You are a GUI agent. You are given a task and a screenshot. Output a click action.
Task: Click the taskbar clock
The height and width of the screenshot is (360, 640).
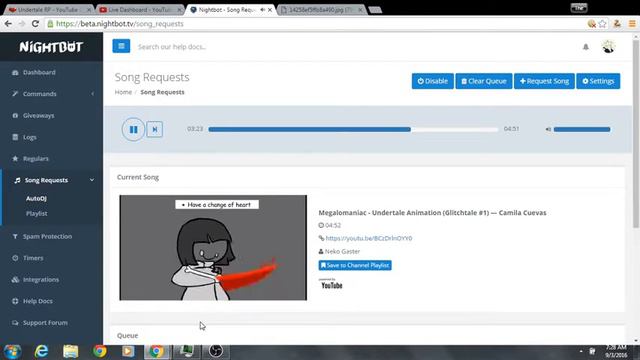616,351
